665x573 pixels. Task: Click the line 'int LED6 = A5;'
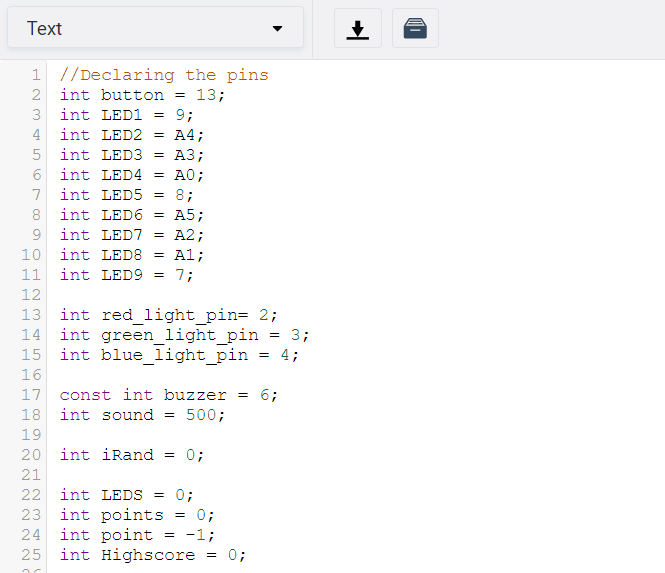coord(131,215)
